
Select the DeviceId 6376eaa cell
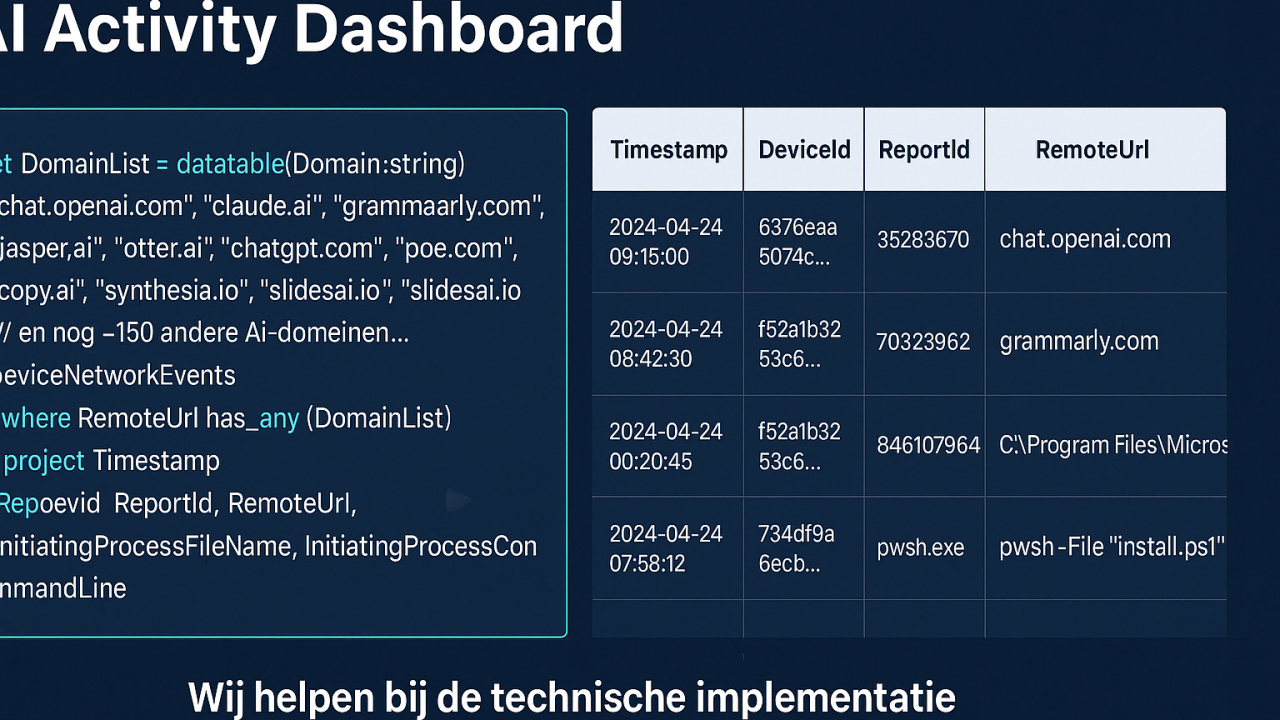[x=798, y=242]
